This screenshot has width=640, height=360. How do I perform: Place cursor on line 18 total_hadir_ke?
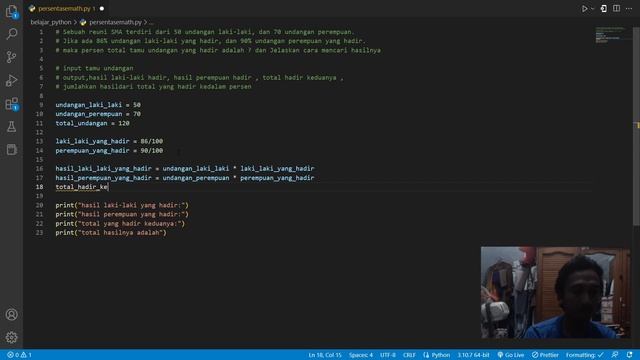[x=82, y=187]
